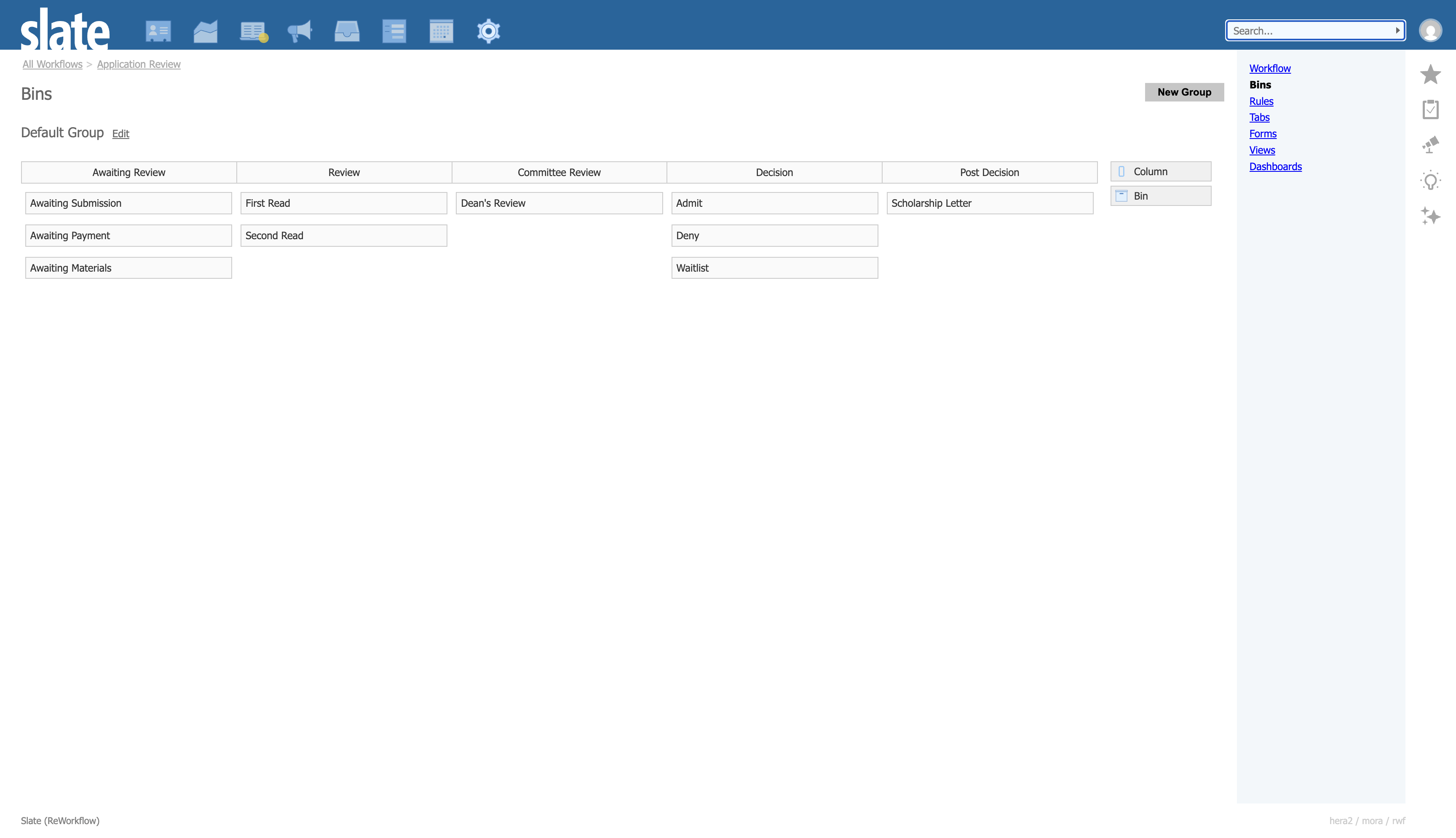Edit the Default Group
Image resolution: width=1456 pixels, height=838 pixels.
pos(120,133)
